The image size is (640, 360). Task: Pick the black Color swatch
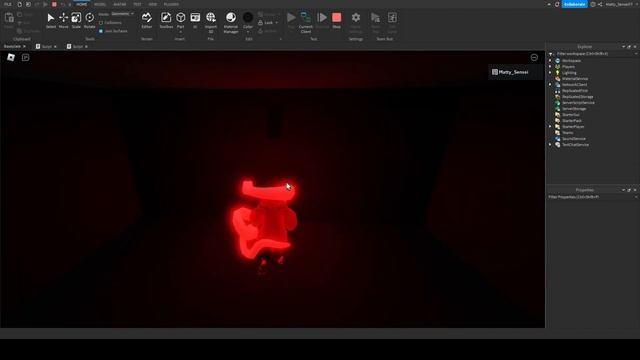(248, 18)
